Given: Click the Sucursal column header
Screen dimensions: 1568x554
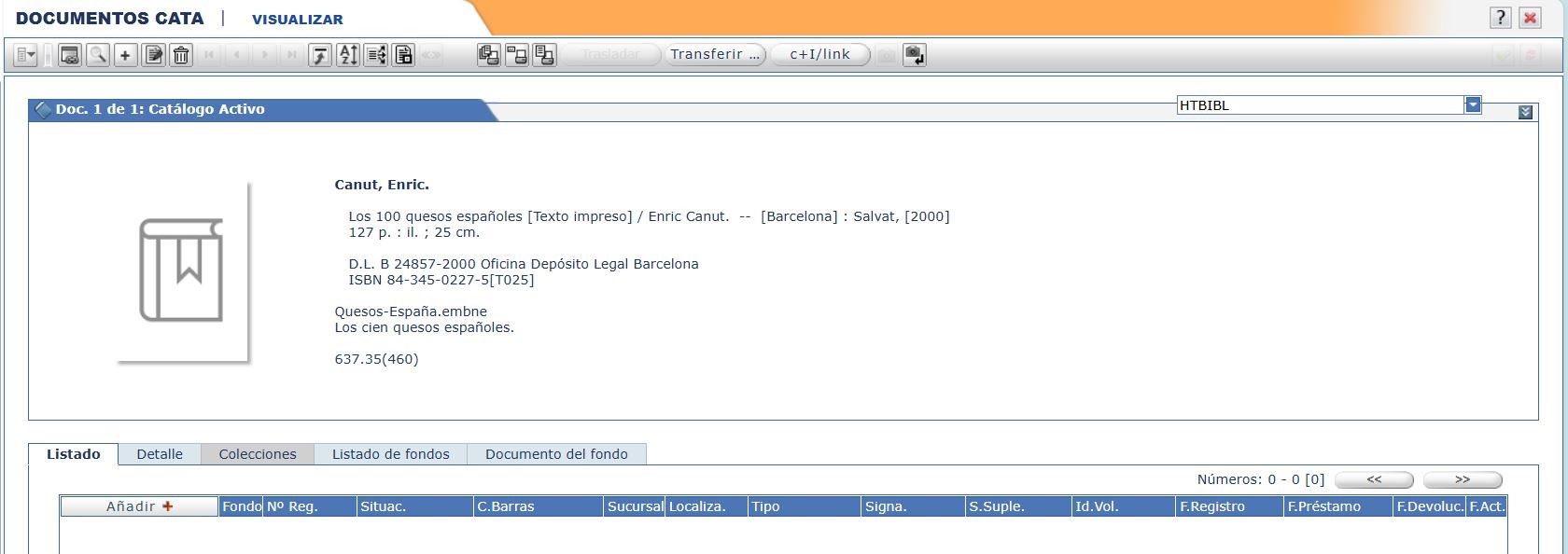Looking at the screenshot, I should pos(635,506).
